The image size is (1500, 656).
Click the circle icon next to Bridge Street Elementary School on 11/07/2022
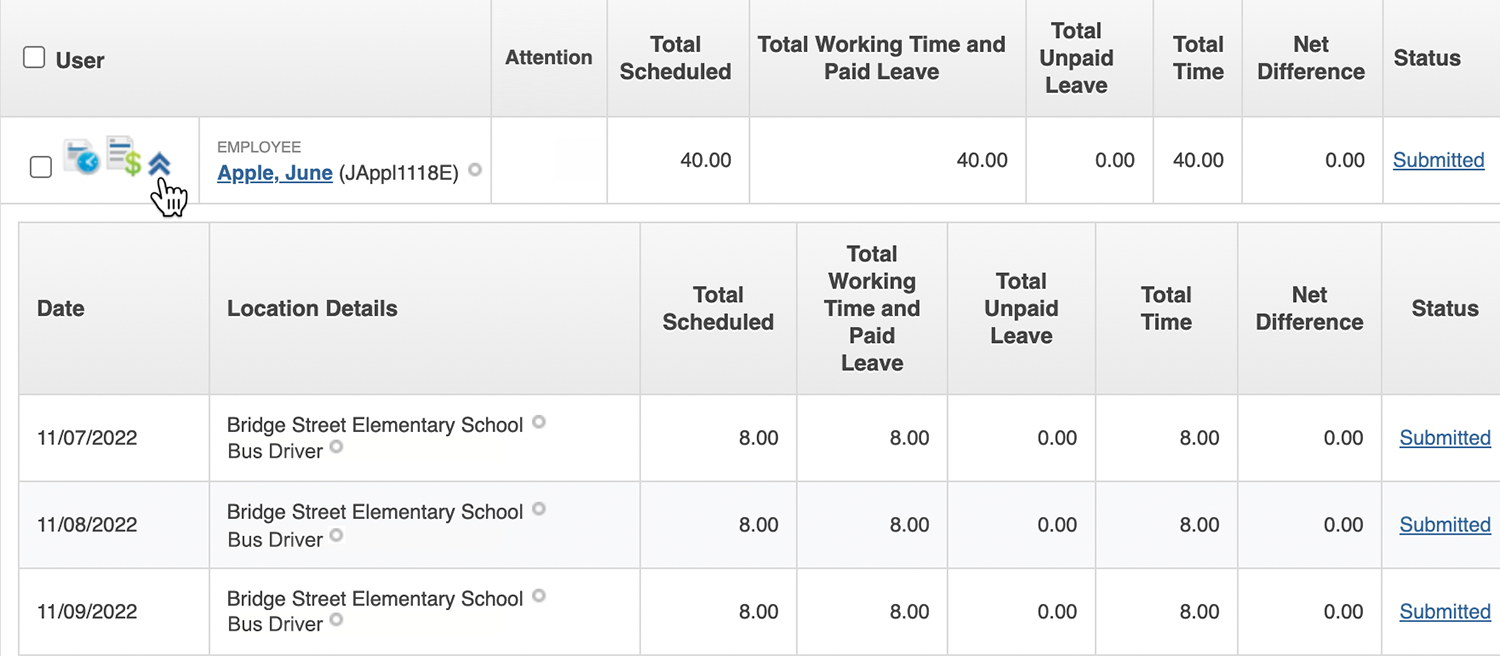coord(539,422)
